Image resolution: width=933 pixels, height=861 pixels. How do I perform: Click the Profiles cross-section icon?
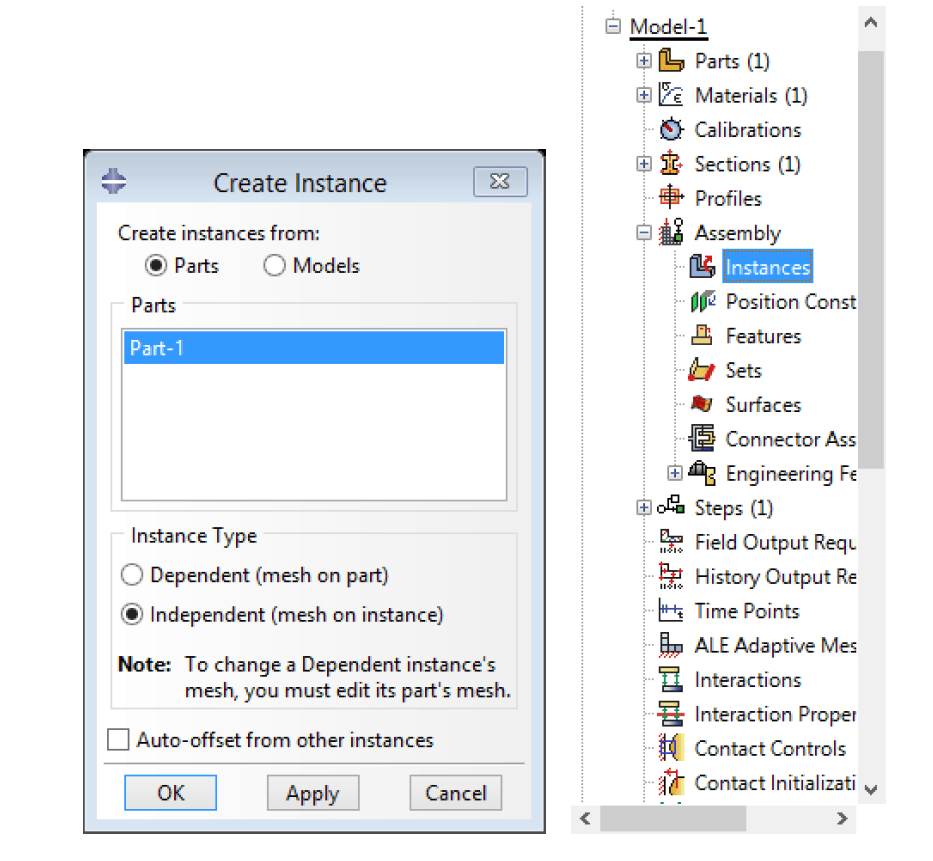[671, 198]
